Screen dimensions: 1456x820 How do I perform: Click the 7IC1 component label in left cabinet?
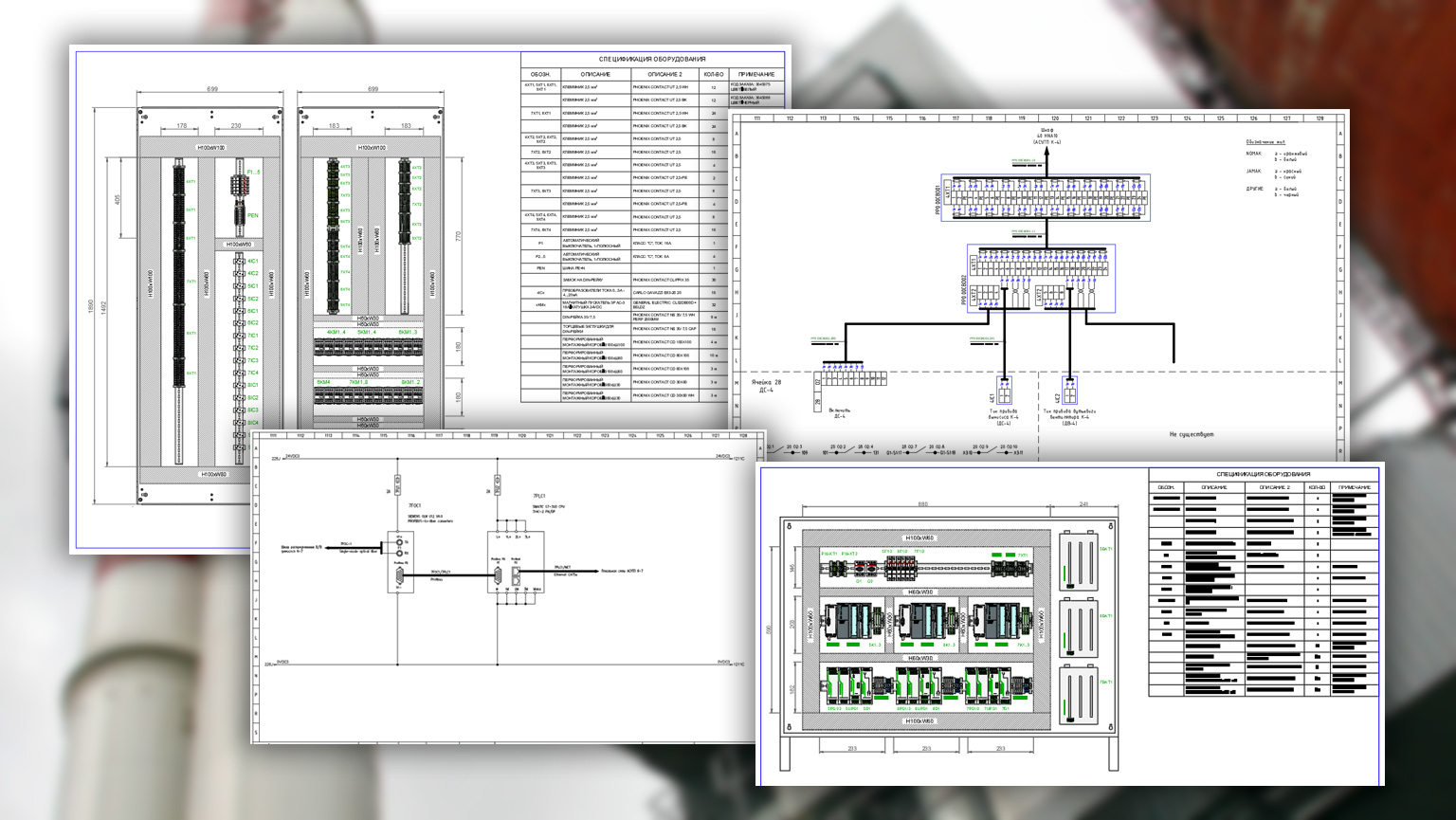pos(253,336)
